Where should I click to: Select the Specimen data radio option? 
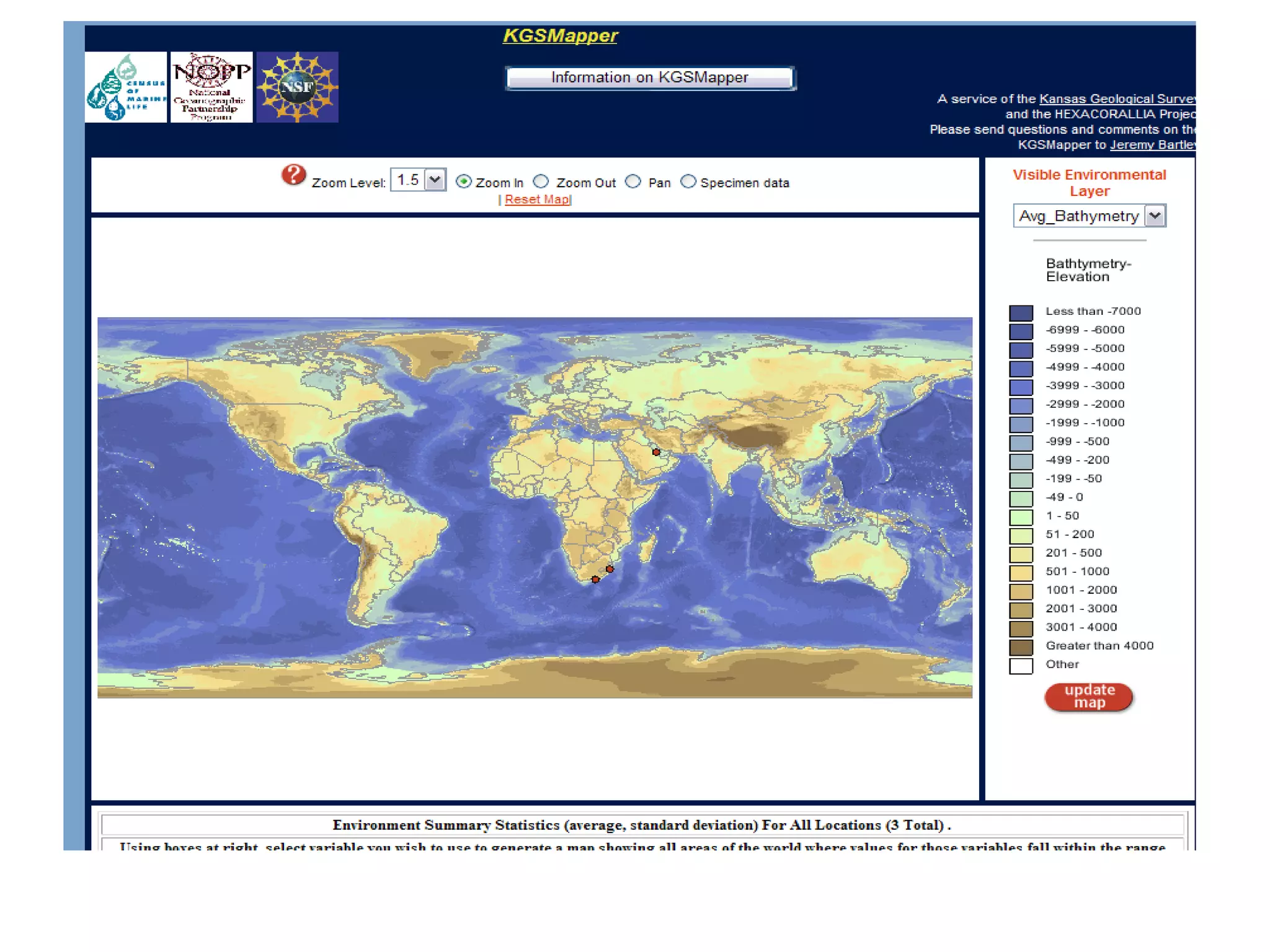pos(688,182)
